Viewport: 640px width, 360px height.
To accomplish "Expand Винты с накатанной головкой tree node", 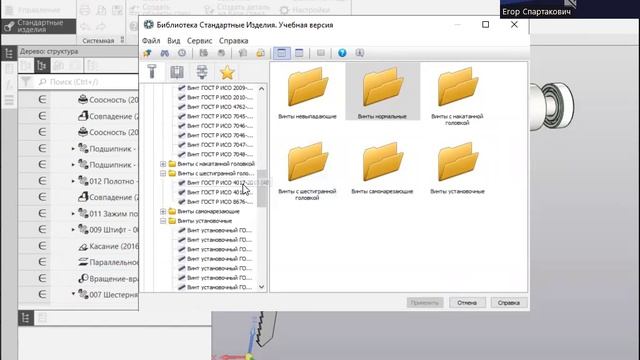I will 163,164.
